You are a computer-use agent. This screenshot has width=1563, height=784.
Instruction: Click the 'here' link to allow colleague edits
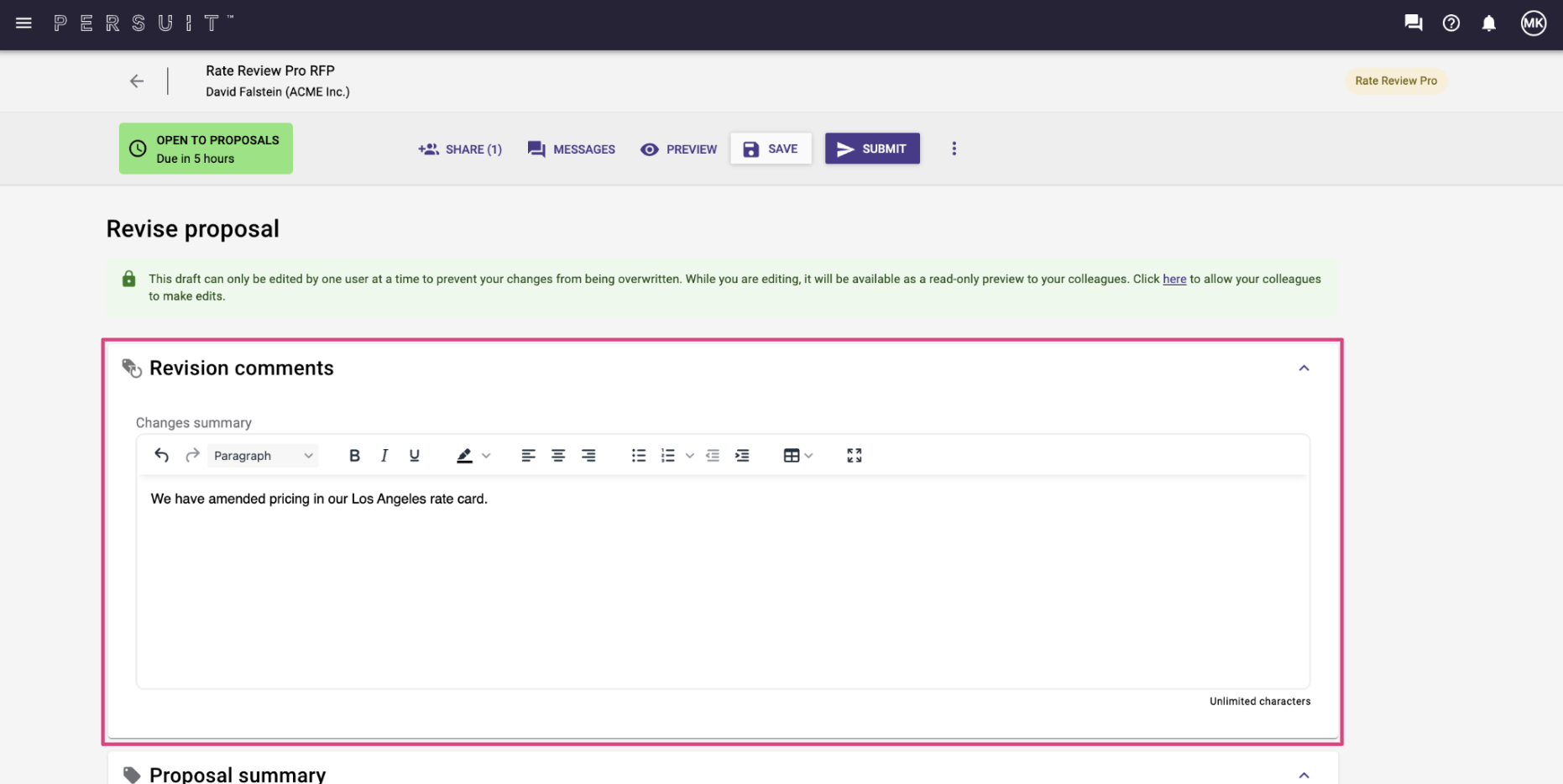[x=1174, y=279]
